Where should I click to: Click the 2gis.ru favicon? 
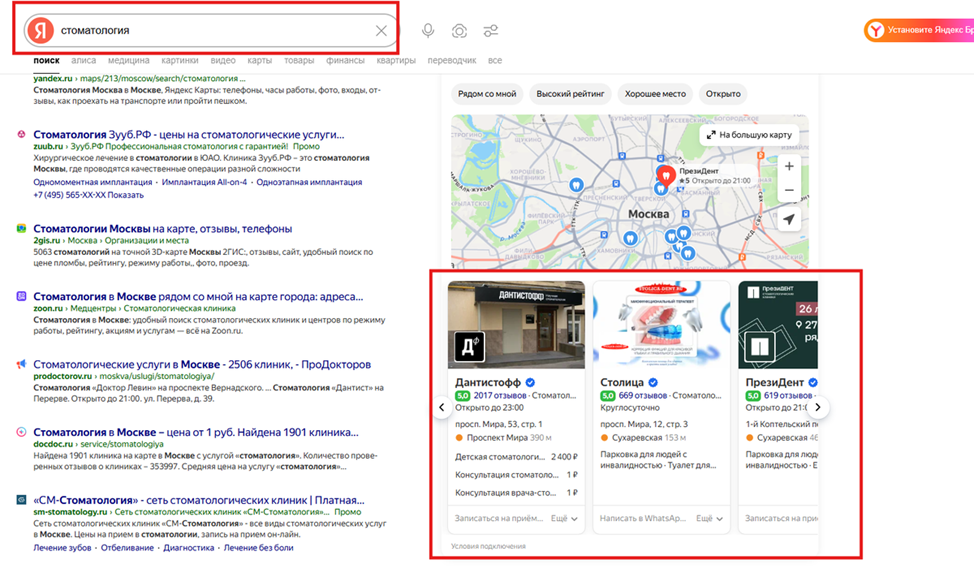tap(21, 228)
